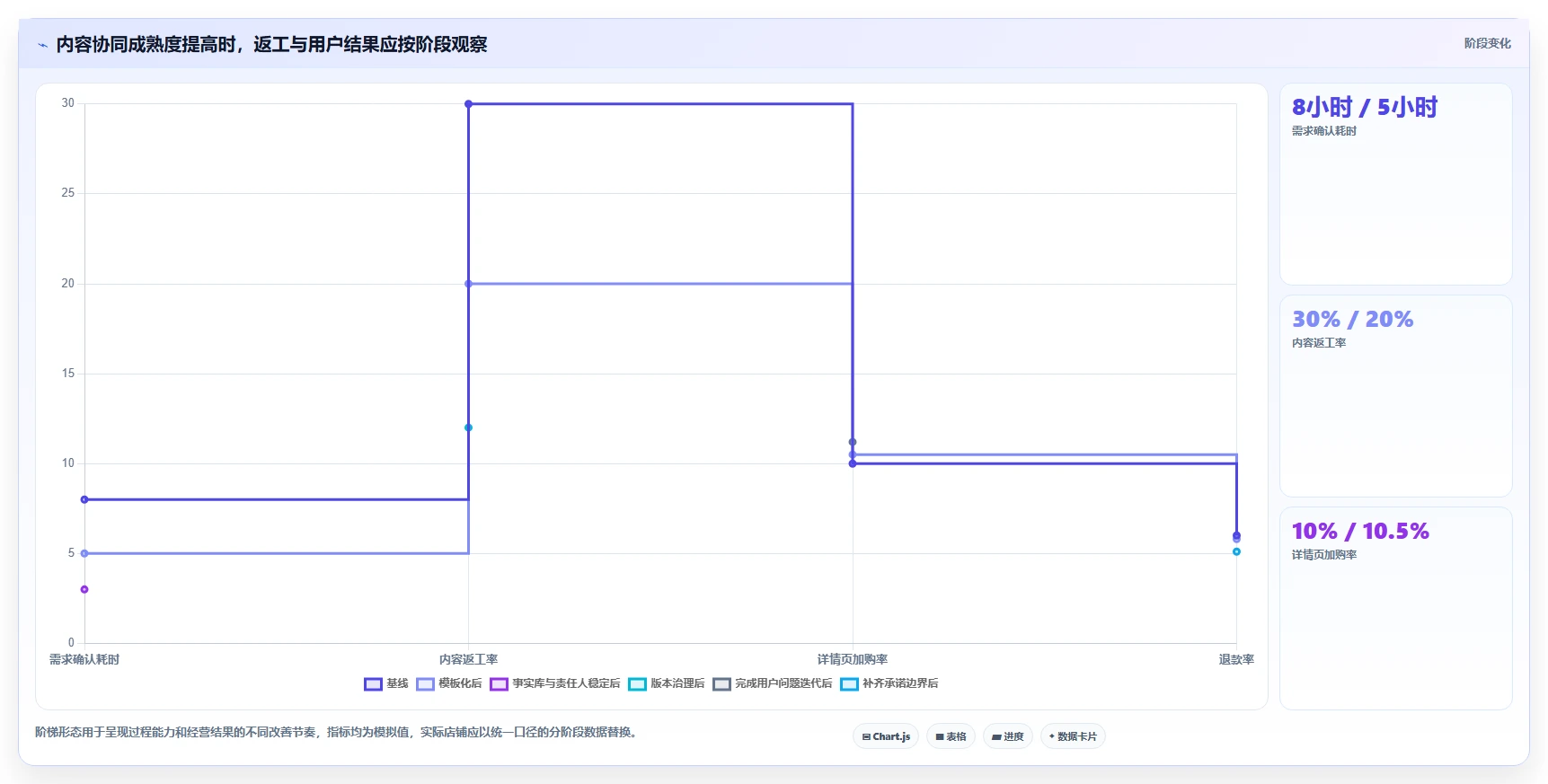The height and width of the screenshot is (784, 1548).
Task: Click the teal point at 12 on 内容返工率
Action: (x=468, y=427)
